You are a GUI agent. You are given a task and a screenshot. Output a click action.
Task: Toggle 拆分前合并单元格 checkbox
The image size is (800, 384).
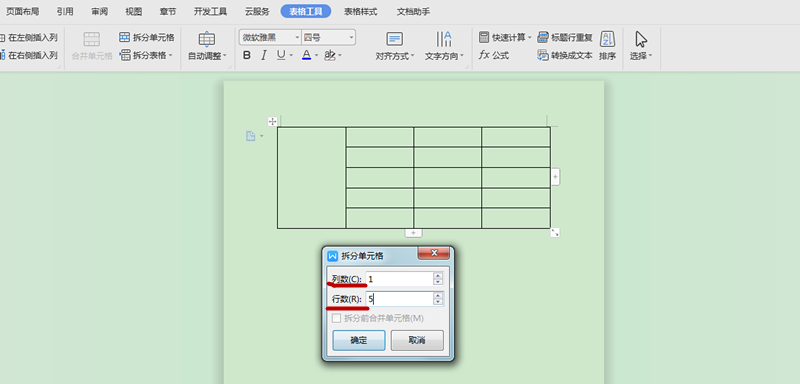tap(337, 318)
